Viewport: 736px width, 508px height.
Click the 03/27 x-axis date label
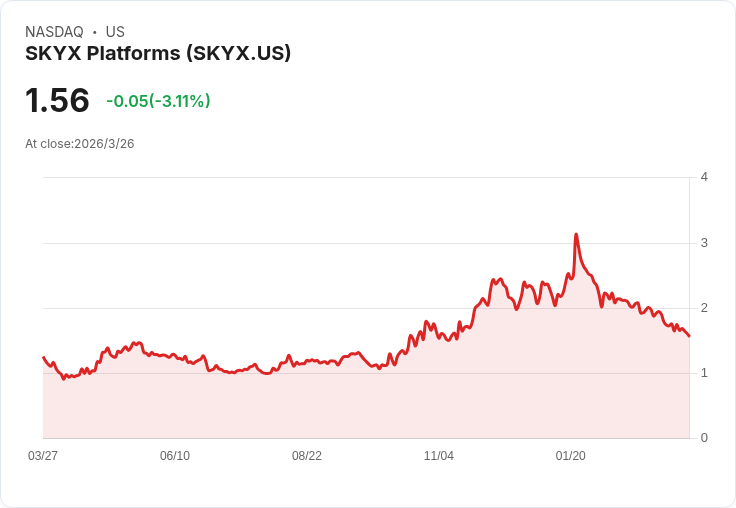(x=43, y=456)
